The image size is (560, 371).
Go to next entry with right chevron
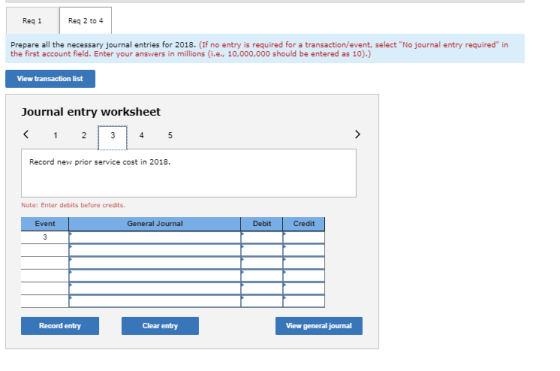tap(358, 134)
